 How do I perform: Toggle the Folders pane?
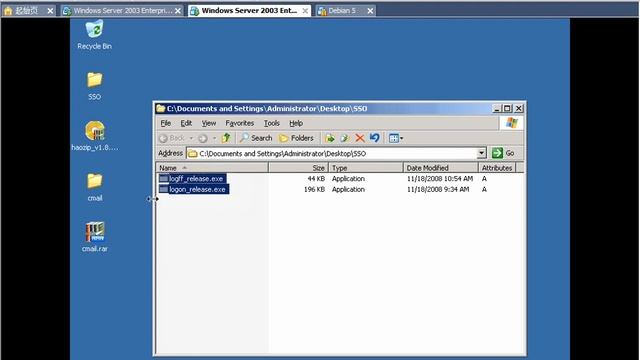click(x=296, y=138)
